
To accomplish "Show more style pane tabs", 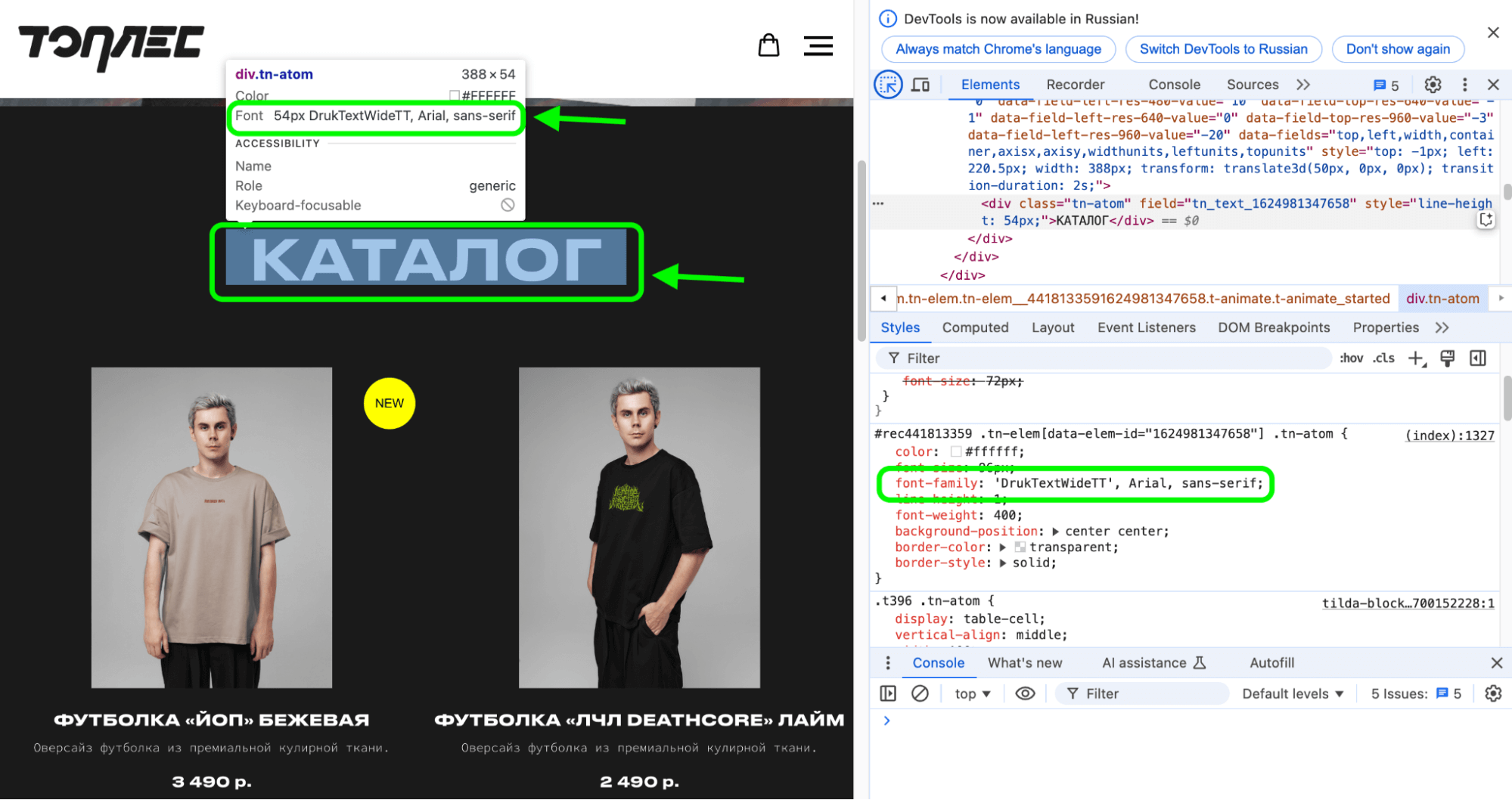I will pyautogui.click(x=1442, y=327).
